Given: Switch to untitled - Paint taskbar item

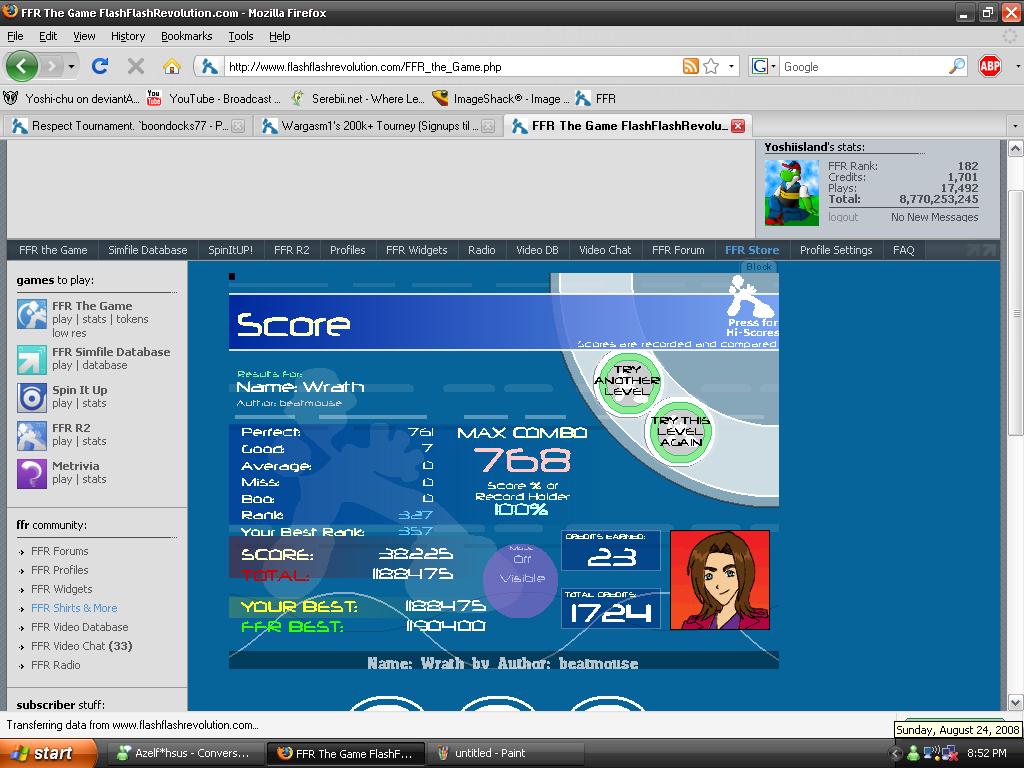Looking at the screenshot, I should (x=504, y=753).
